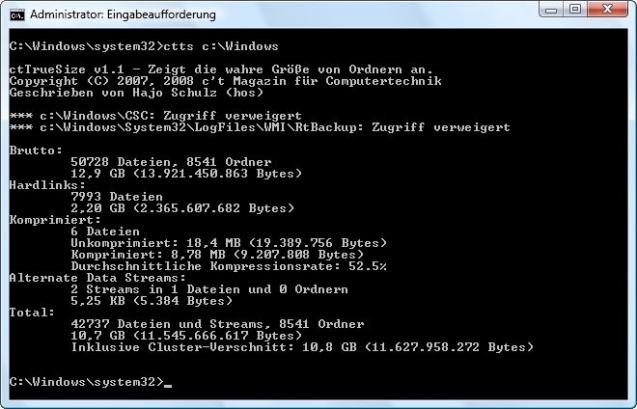Click the Durchschnittliche Kompressionsrate line
The width and height of the screenshot is (637, 409).
coord(229,266)
